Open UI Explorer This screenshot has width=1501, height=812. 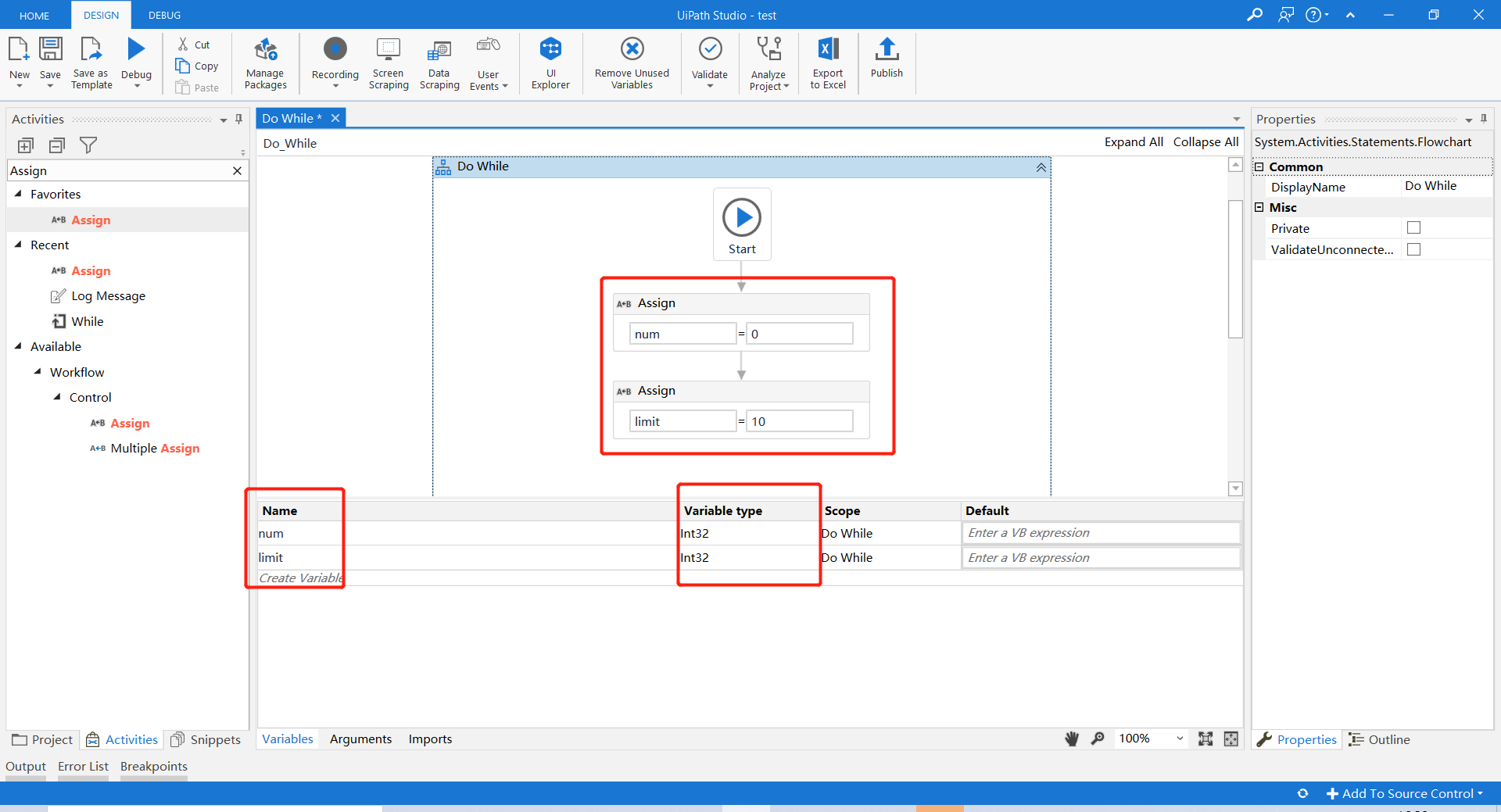point(551,63)
